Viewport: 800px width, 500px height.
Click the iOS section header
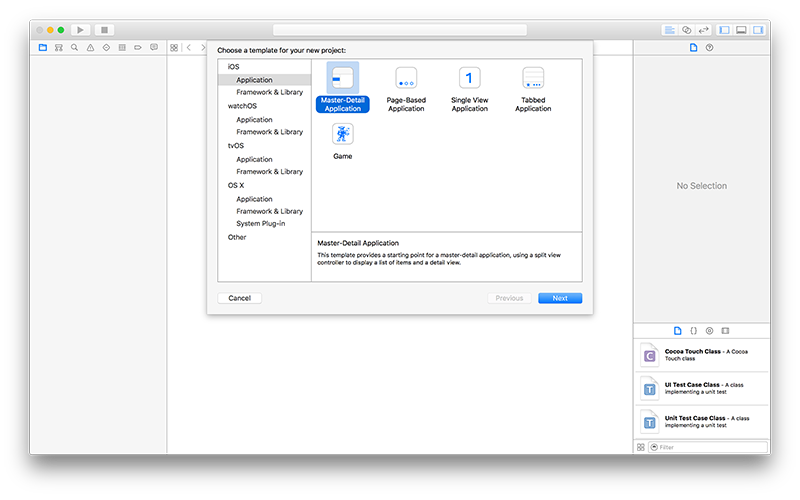[234, 67]
